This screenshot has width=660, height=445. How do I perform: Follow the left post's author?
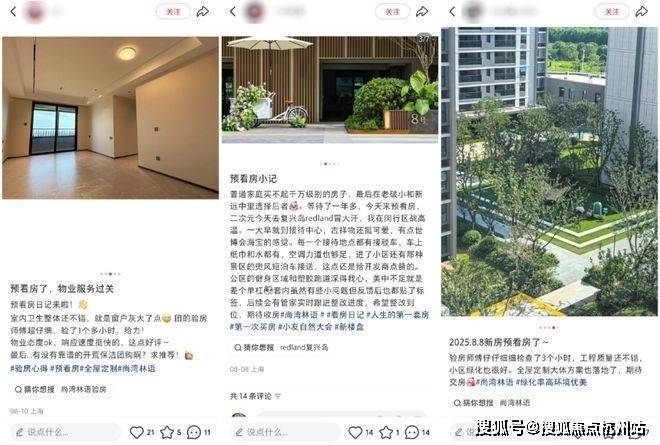173,12
